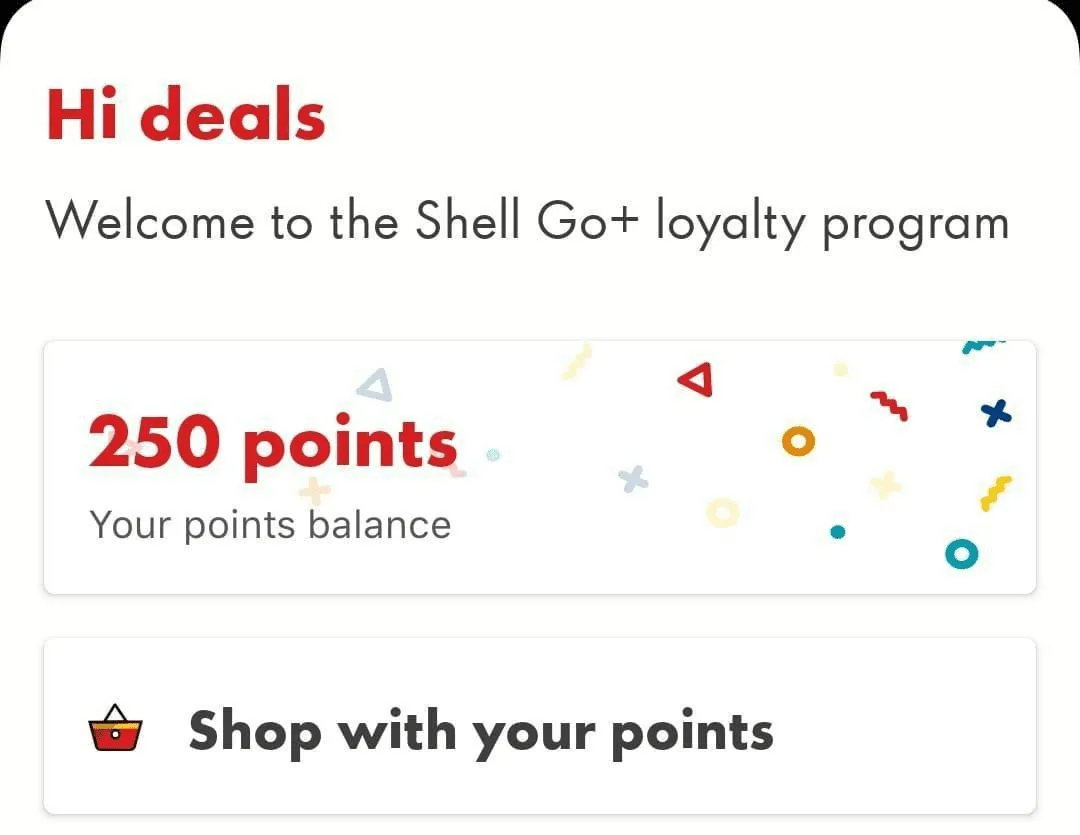Screen dimensions: 1080x835
Task: Choose the shopping basket icon to redeem points
Action: 115,730
